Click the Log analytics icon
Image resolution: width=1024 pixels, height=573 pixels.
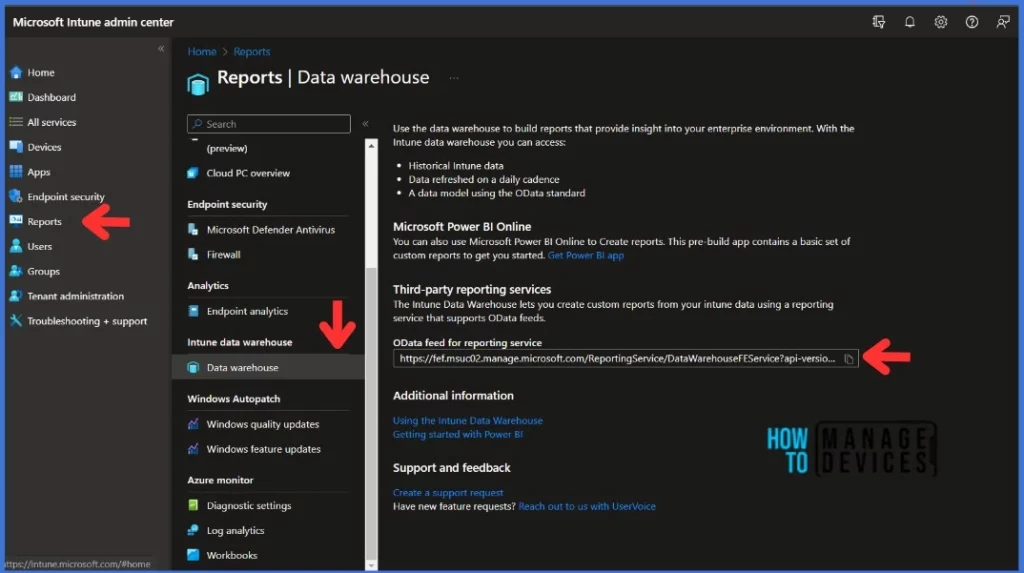pos(193,531)
